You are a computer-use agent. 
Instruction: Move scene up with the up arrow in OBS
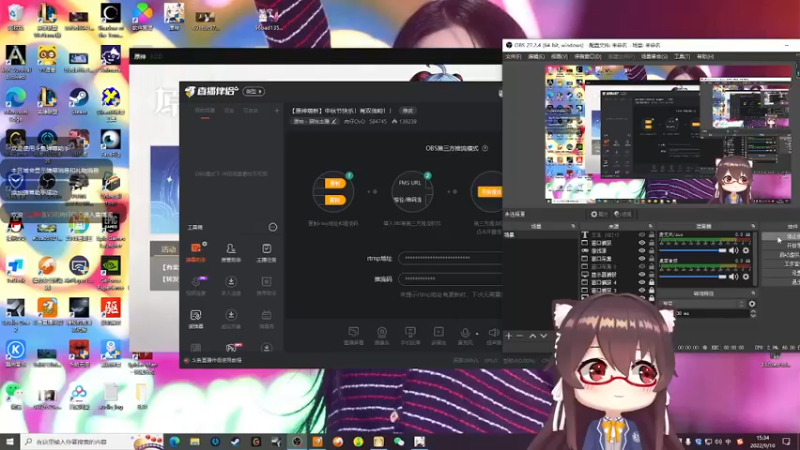coord(533,336)
